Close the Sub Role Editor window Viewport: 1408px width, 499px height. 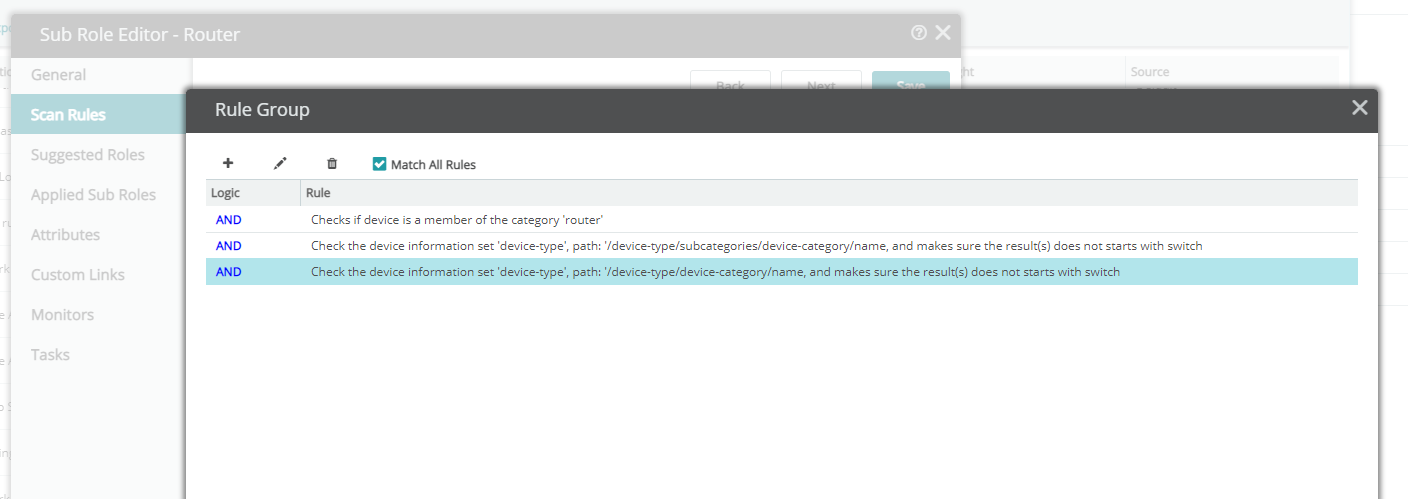942,33
